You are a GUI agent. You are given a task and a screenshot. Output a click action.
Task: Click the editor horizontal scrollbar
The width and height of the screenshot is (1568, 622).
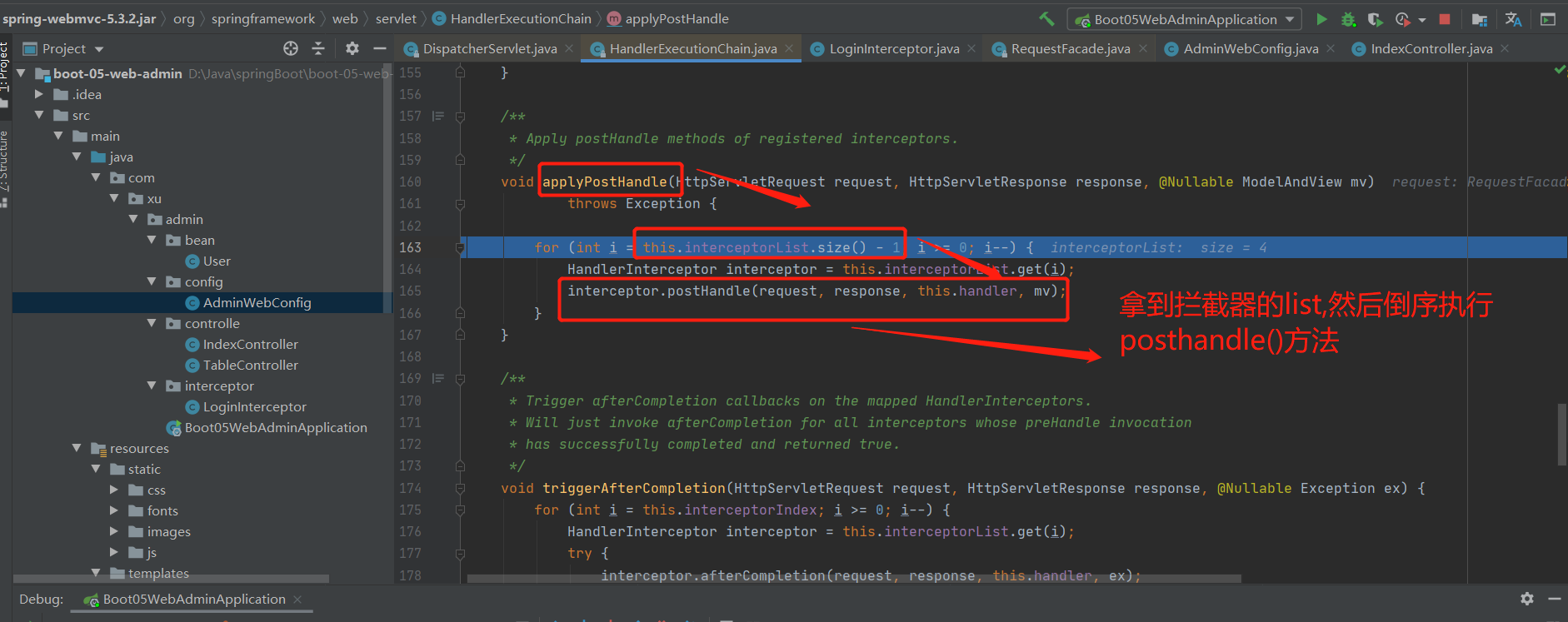(854, 578)
